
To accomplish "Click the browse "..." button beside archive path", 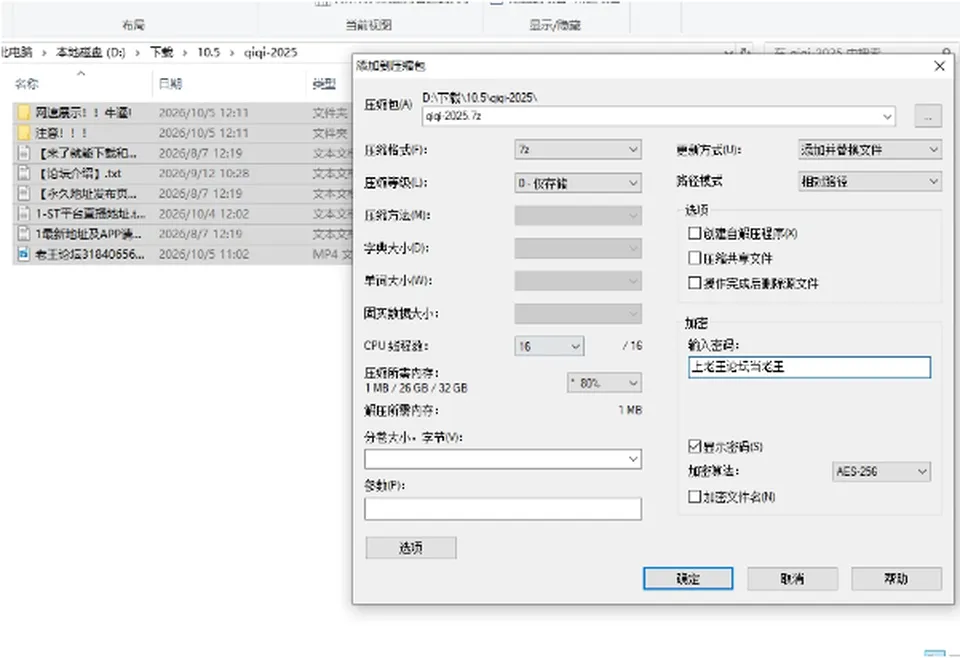I will click(x=928, y=116).
